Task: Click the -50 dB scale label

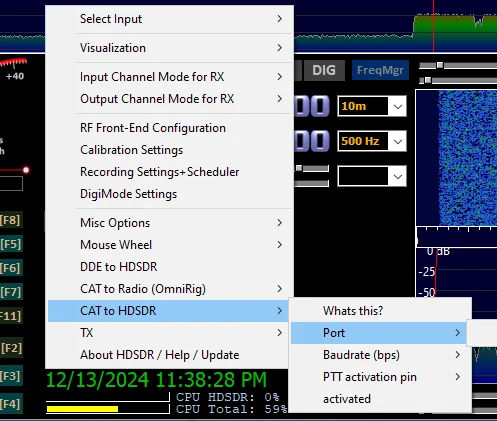Action: click(x=427, y=293)
